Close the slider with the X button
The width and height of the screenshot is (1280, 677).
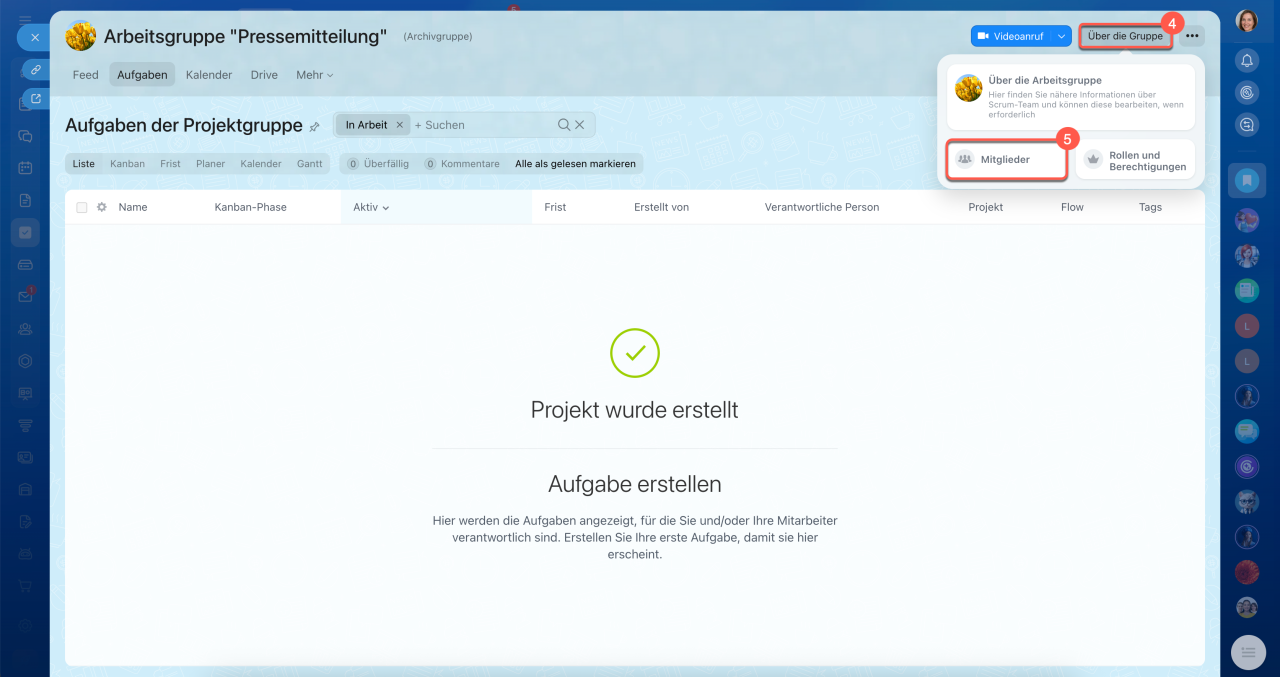[x=34, y=38]
